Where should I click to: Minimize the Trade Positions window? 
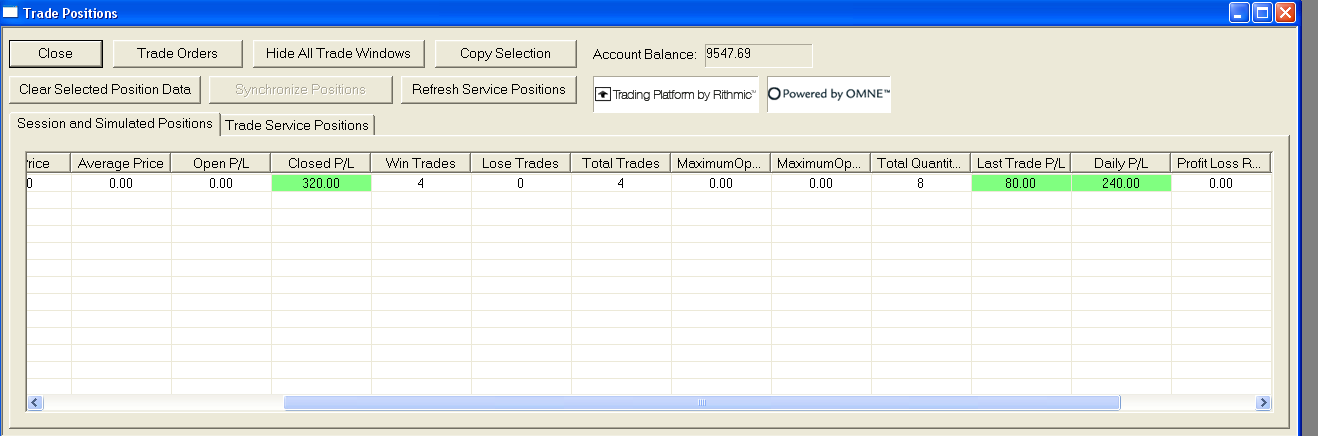(1240, 13)
